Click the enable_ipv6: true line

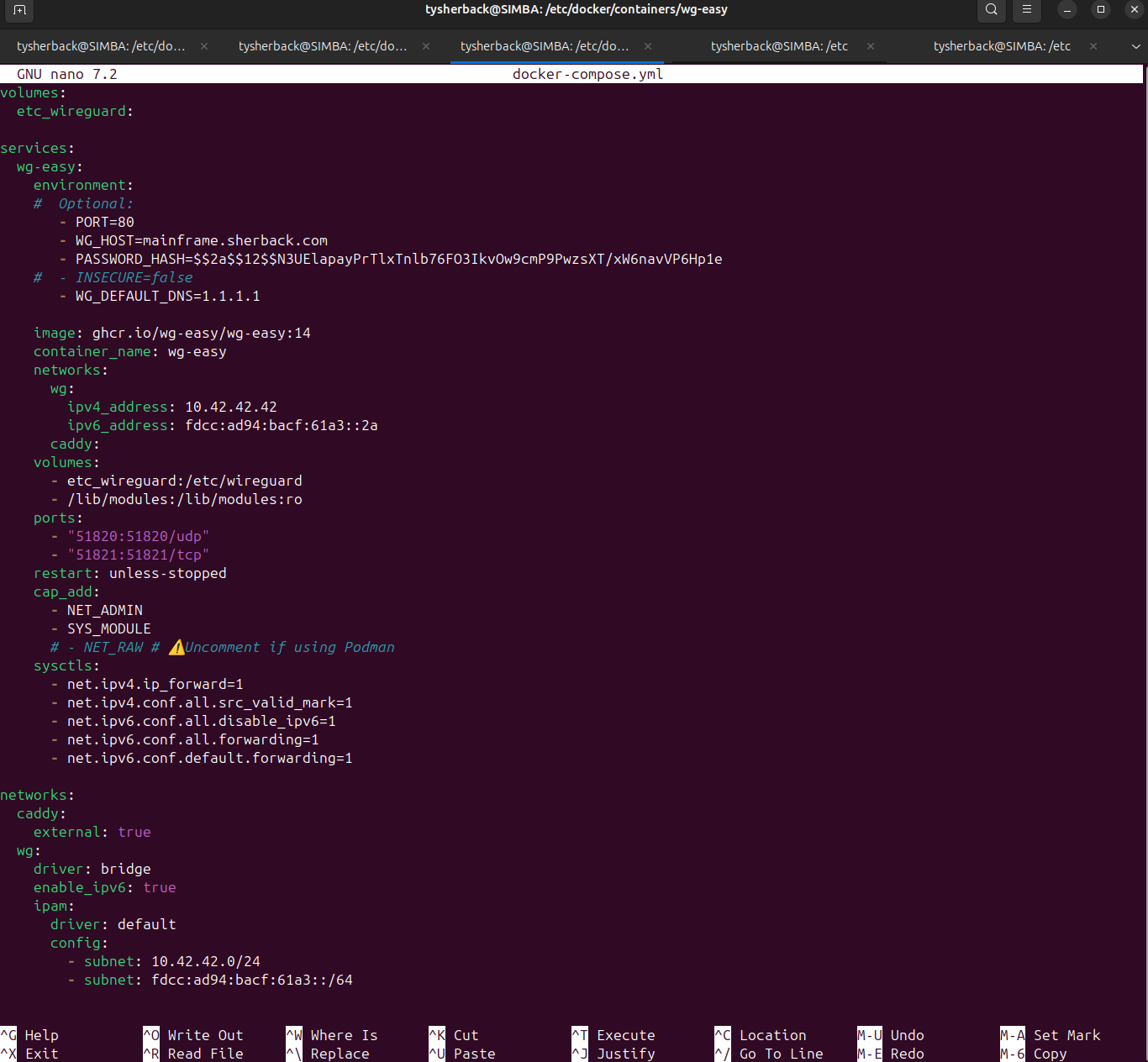tap(105, 887)
